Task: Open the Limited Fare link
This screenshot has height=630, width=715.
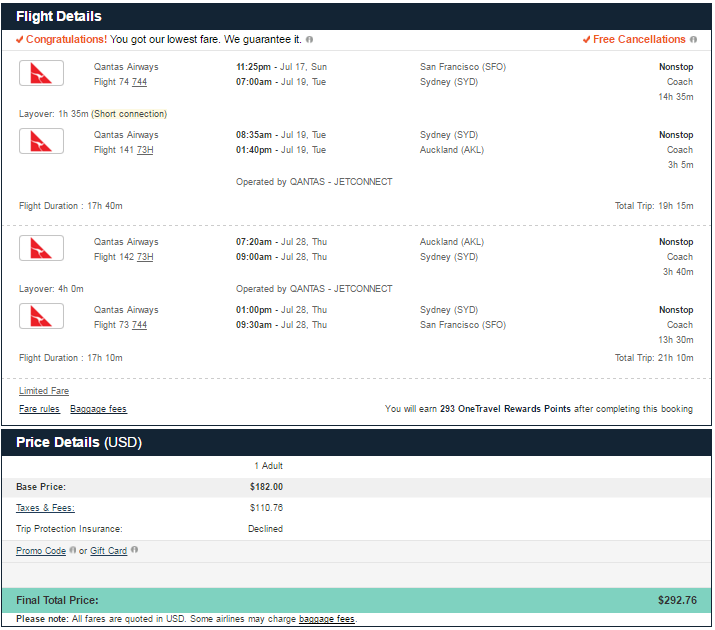Action: [x=44, y=391]
